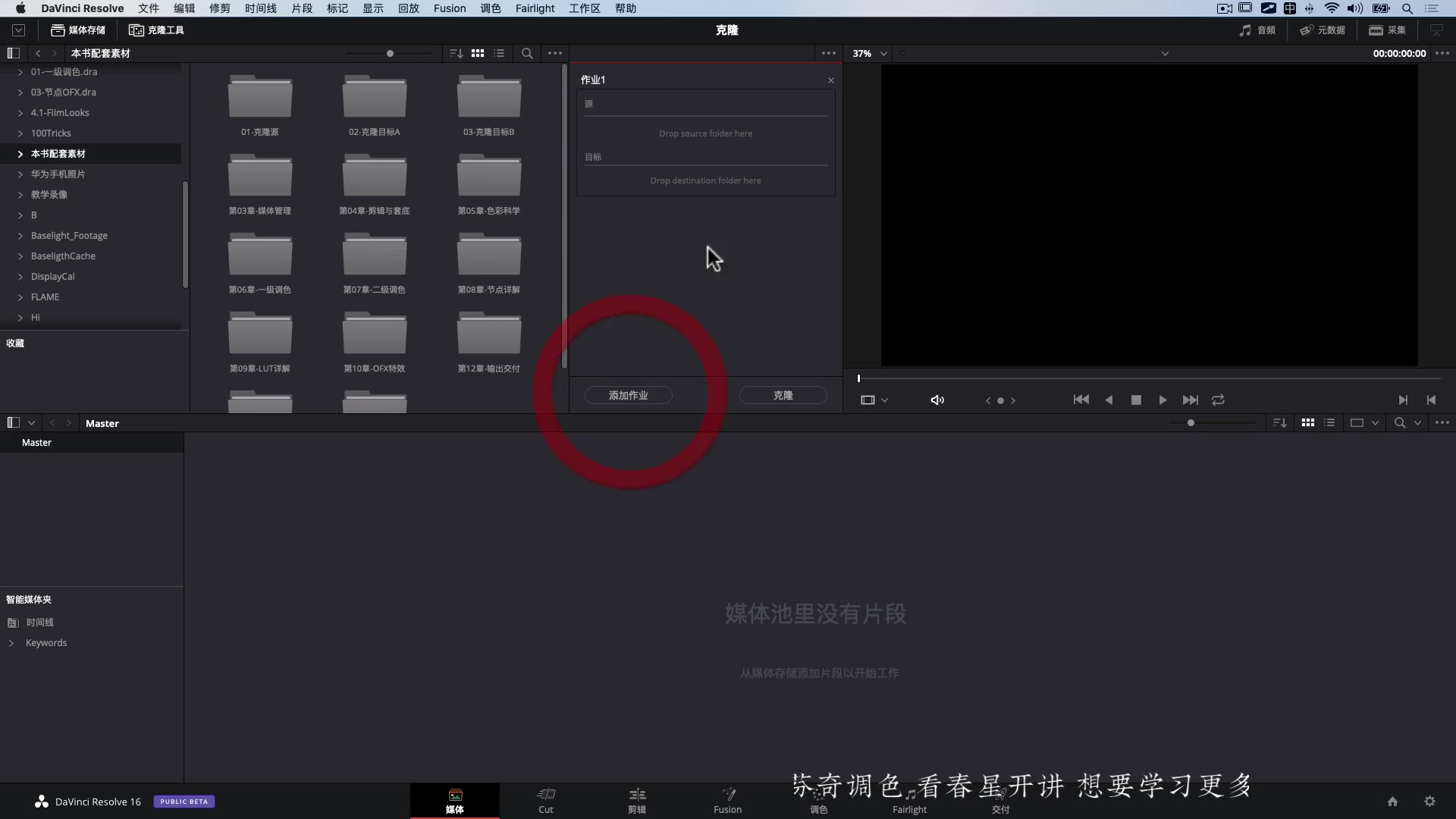Click the Color page icon at bottom

pyautogui.click(x=818, y=799)
